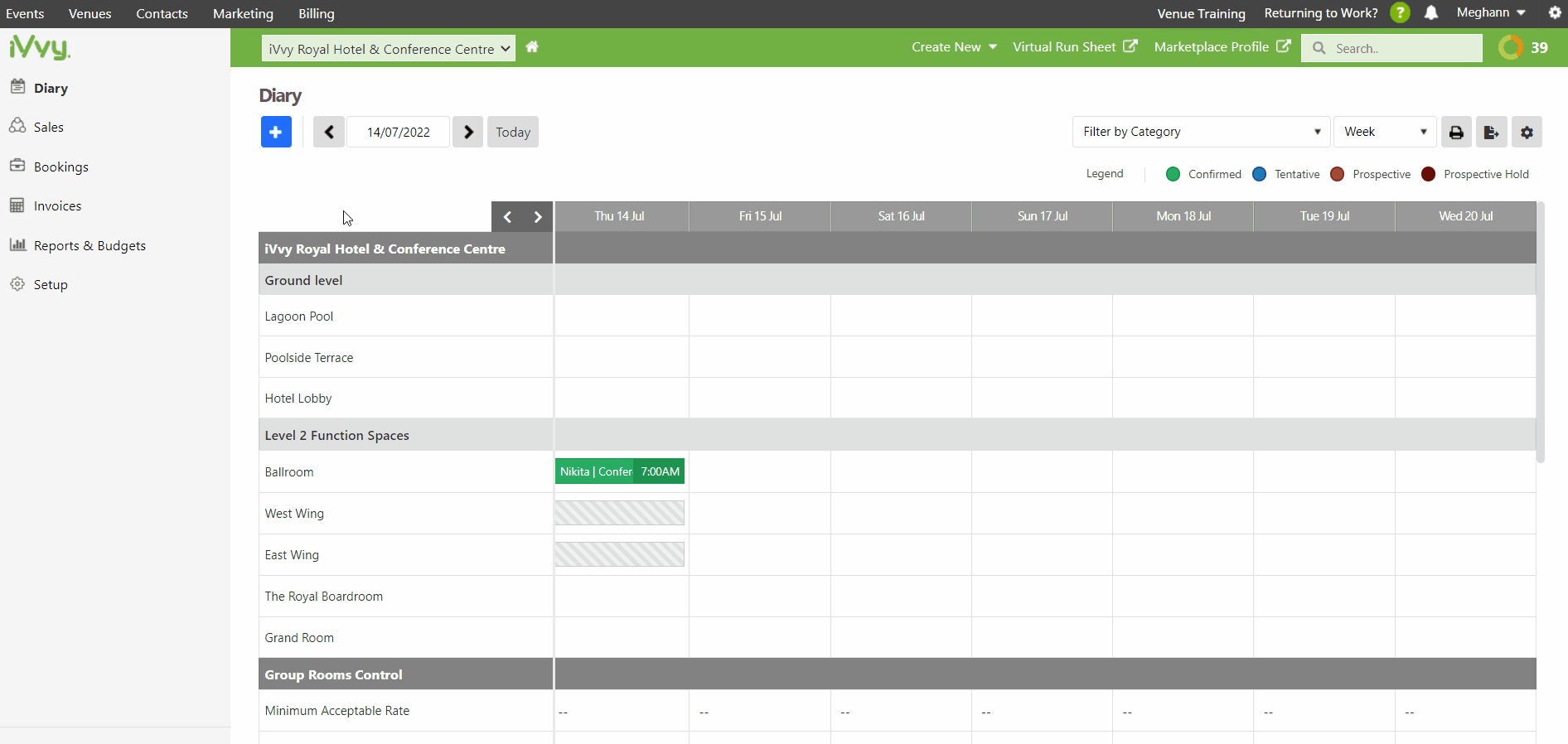Open Nikita Conference 7:00AM booking
The height and width of the screenshot is (744, 1568).
pos(620,471)
